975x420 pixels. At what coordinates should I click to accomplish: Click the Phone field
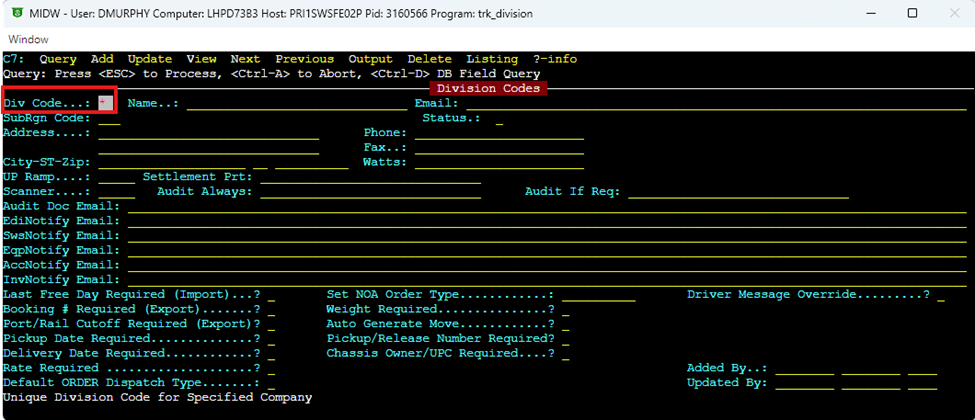499,133
